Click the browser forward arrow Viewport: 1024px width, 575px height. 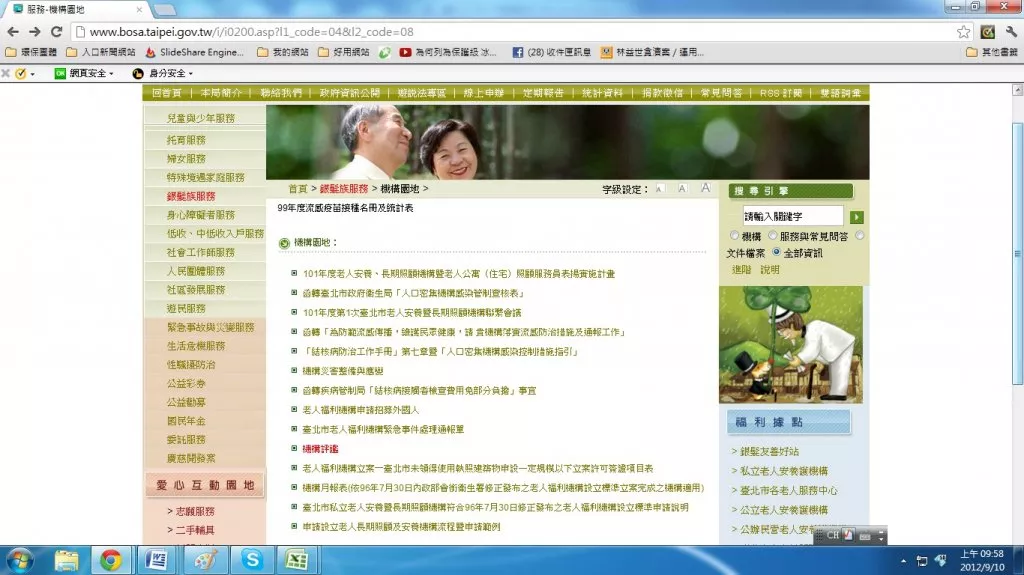pos(35,31)
